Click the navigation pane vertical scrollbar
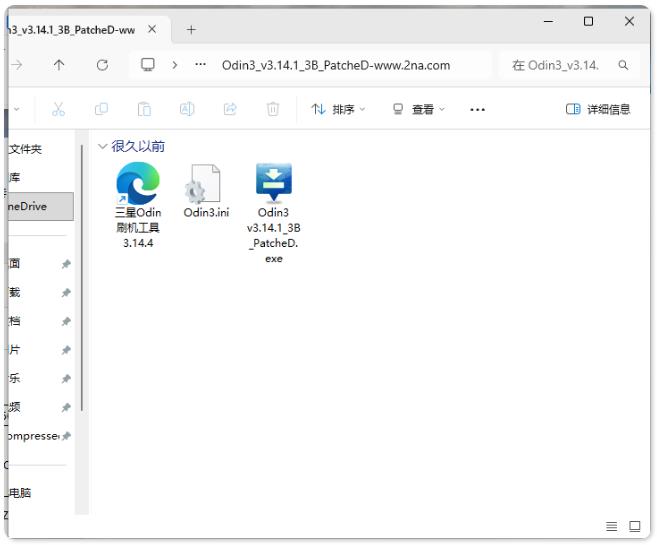 pos(82,278)
